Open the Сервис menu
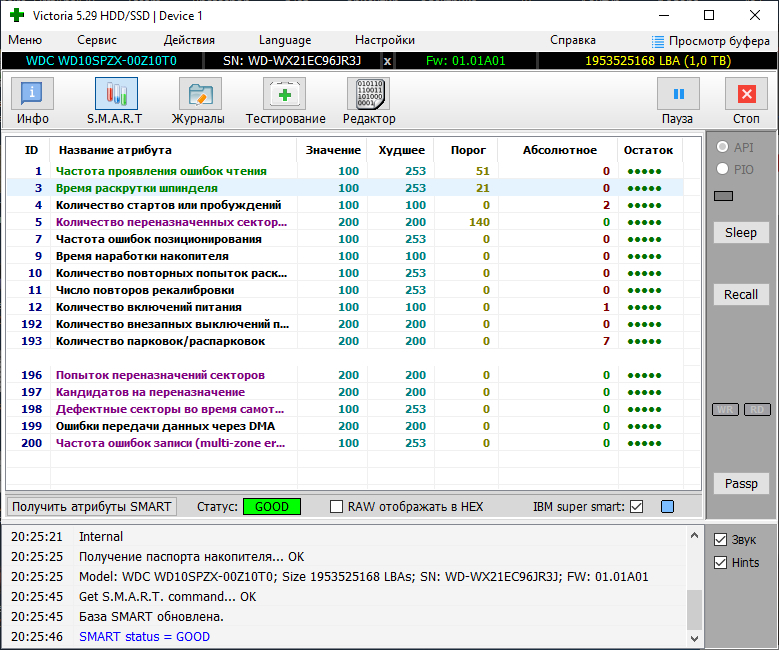The width and height of the screenshot is (779, 650). tap(97, 40)
